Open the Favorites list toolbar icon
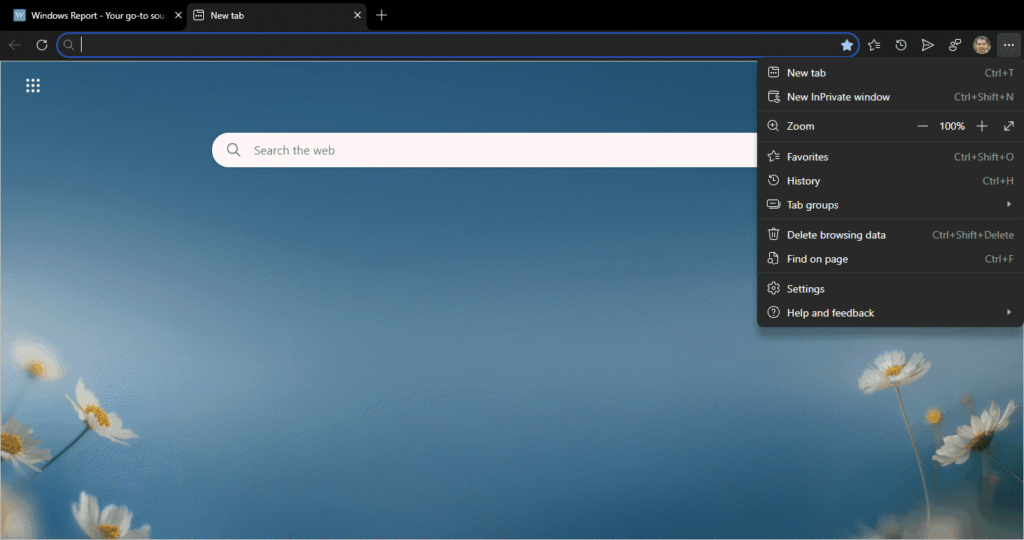 pos(874,45)
